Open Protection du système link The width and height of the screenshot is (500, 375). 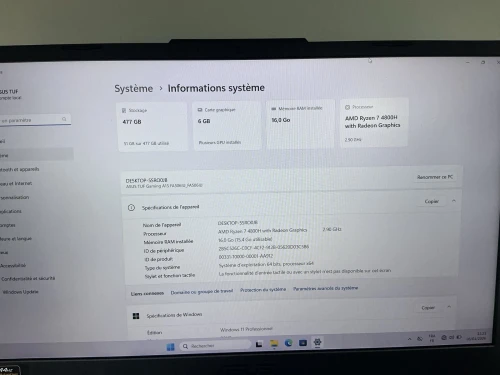263,290
